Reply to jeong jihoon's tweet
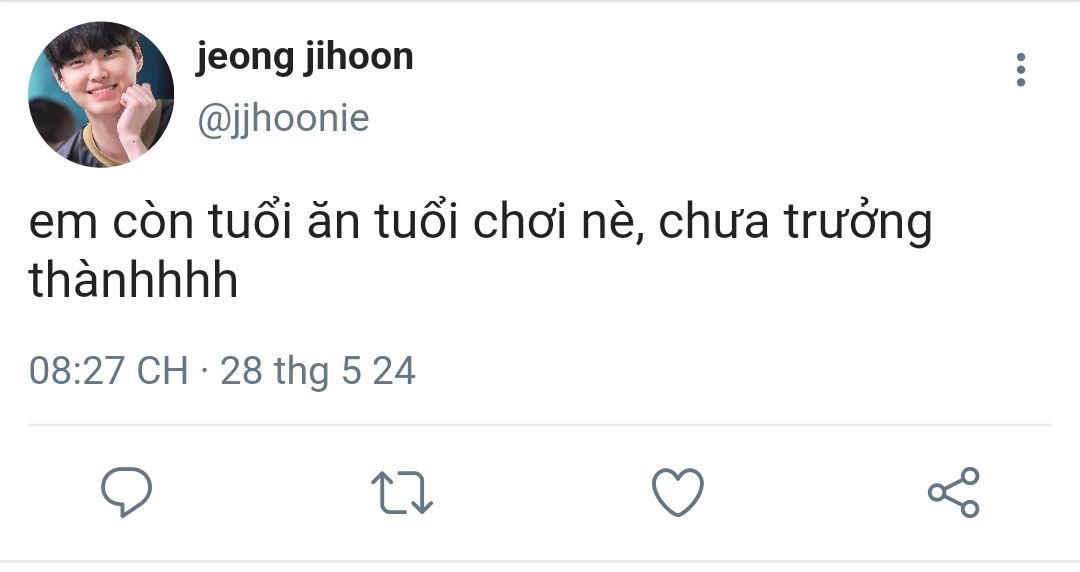Viewport: 1080px width, 572px height. (127, 491)
